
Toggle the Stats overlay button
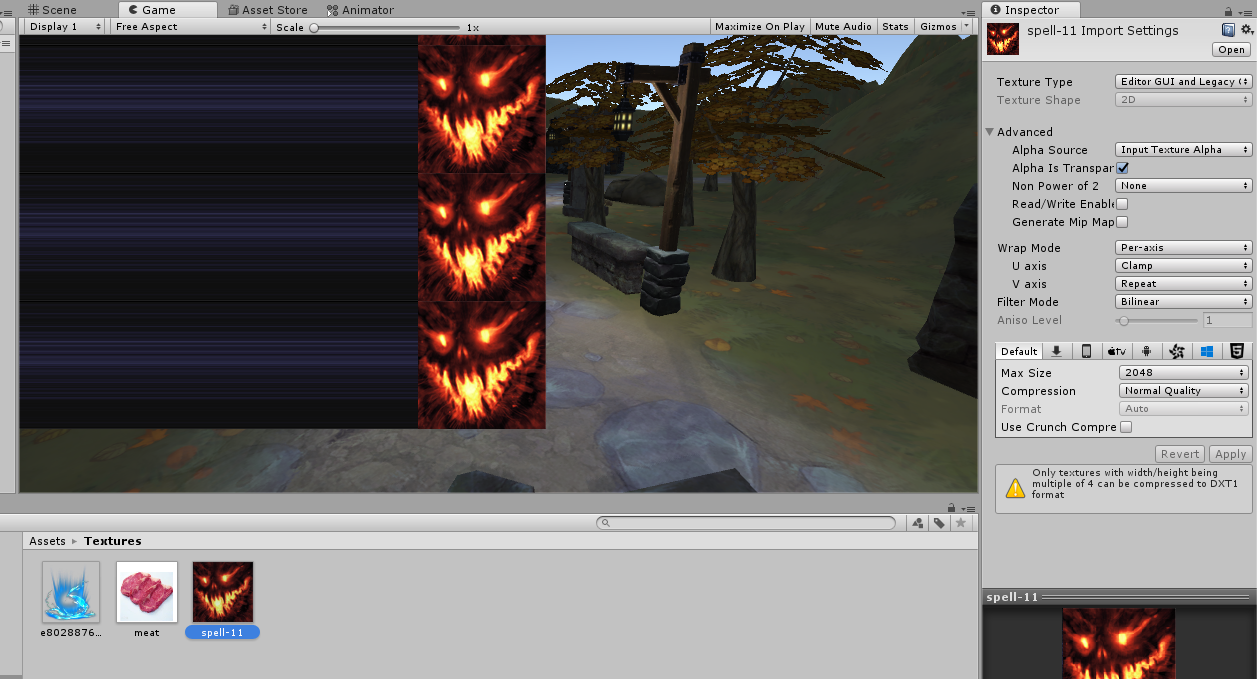896,27
